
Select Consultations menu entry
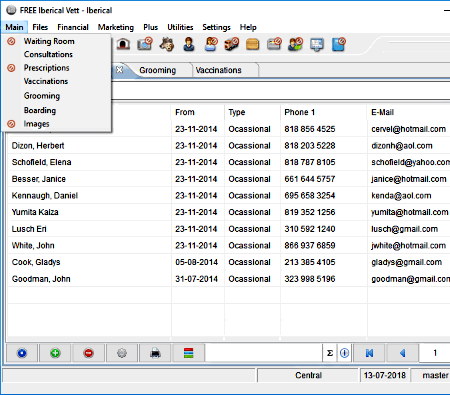(x=57, y=54)
